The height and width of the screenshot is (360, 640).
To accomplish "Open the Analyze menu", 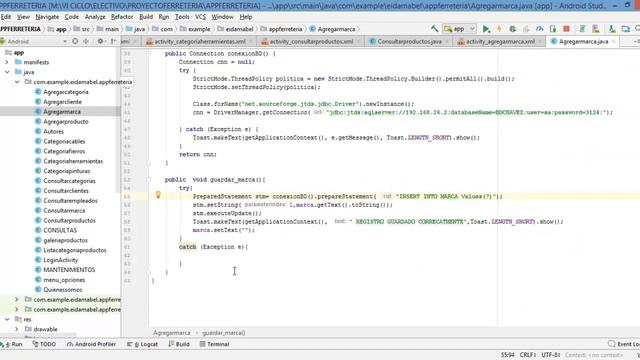I will click(x=95, y=17).
